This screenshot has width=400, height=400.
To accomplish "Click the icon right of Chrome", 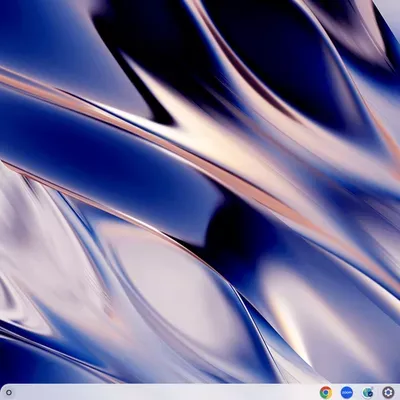I will click(347, 392).
